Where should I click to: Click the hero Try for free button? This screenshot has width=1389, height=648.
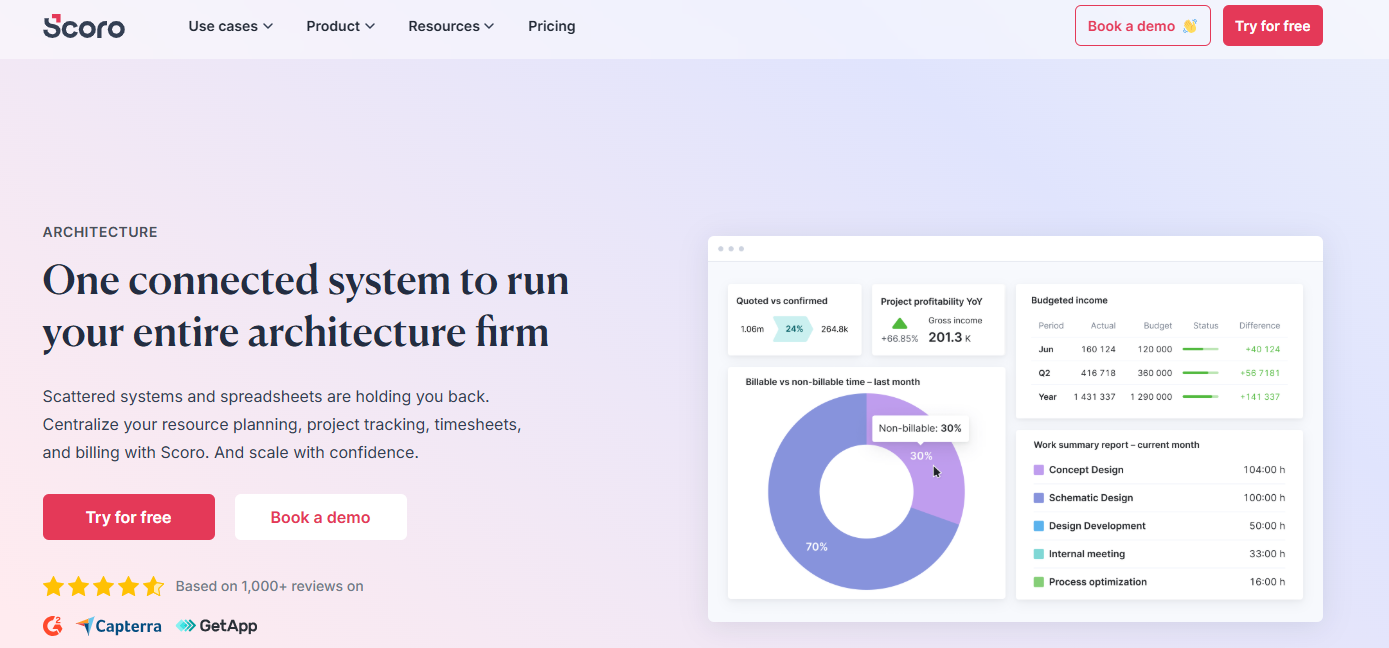[x=129, y=517]
